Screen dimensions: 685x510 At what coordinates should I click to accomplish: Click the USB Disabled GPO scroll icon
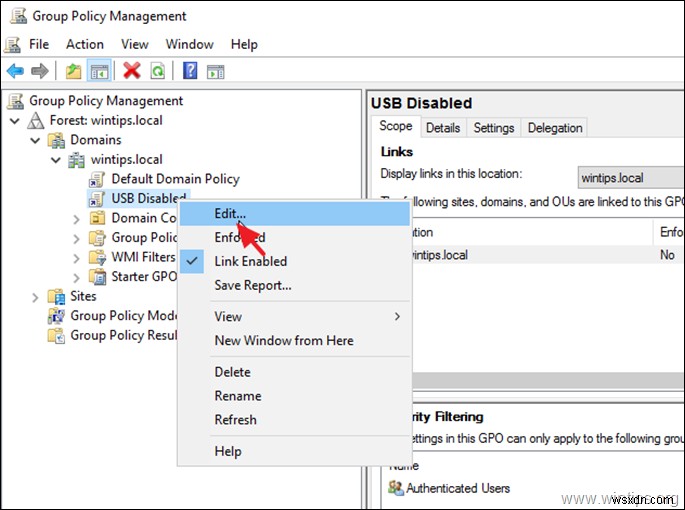pos(97,199)
